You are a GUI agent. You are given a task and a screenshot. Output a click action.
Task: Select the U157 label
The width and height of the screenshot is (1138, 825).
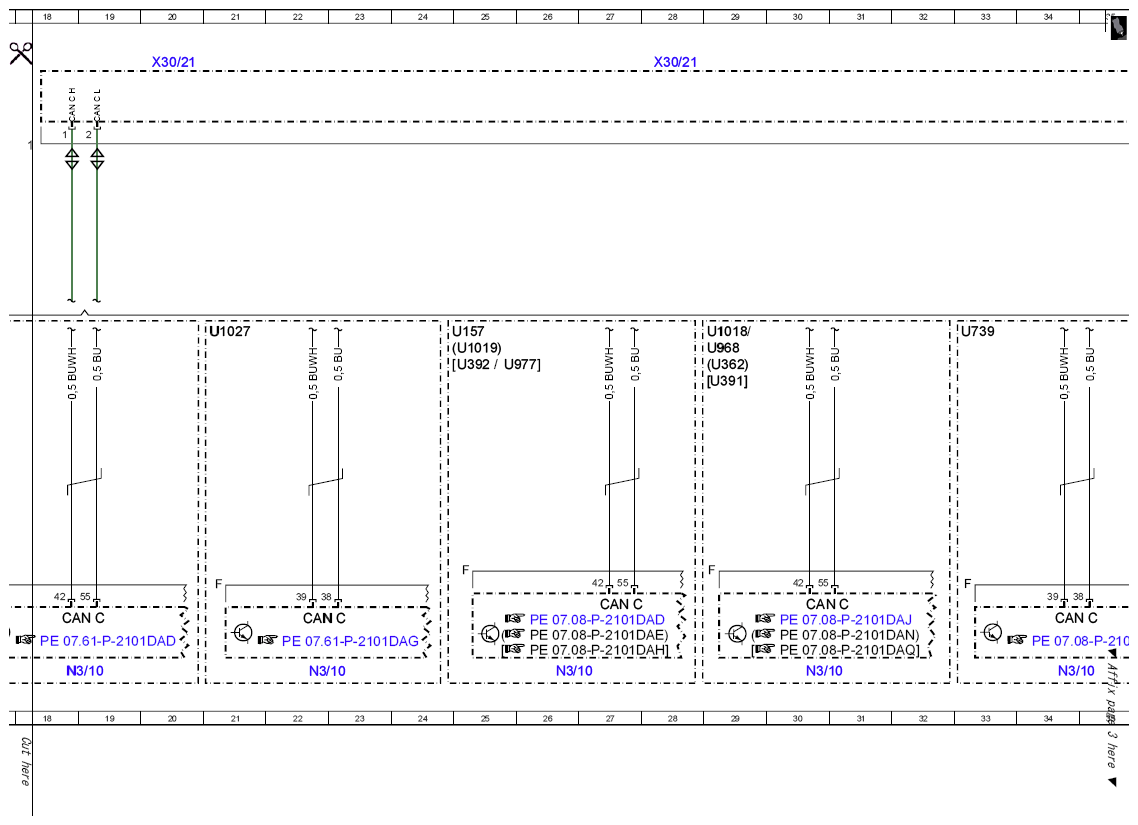pos(468,332)
